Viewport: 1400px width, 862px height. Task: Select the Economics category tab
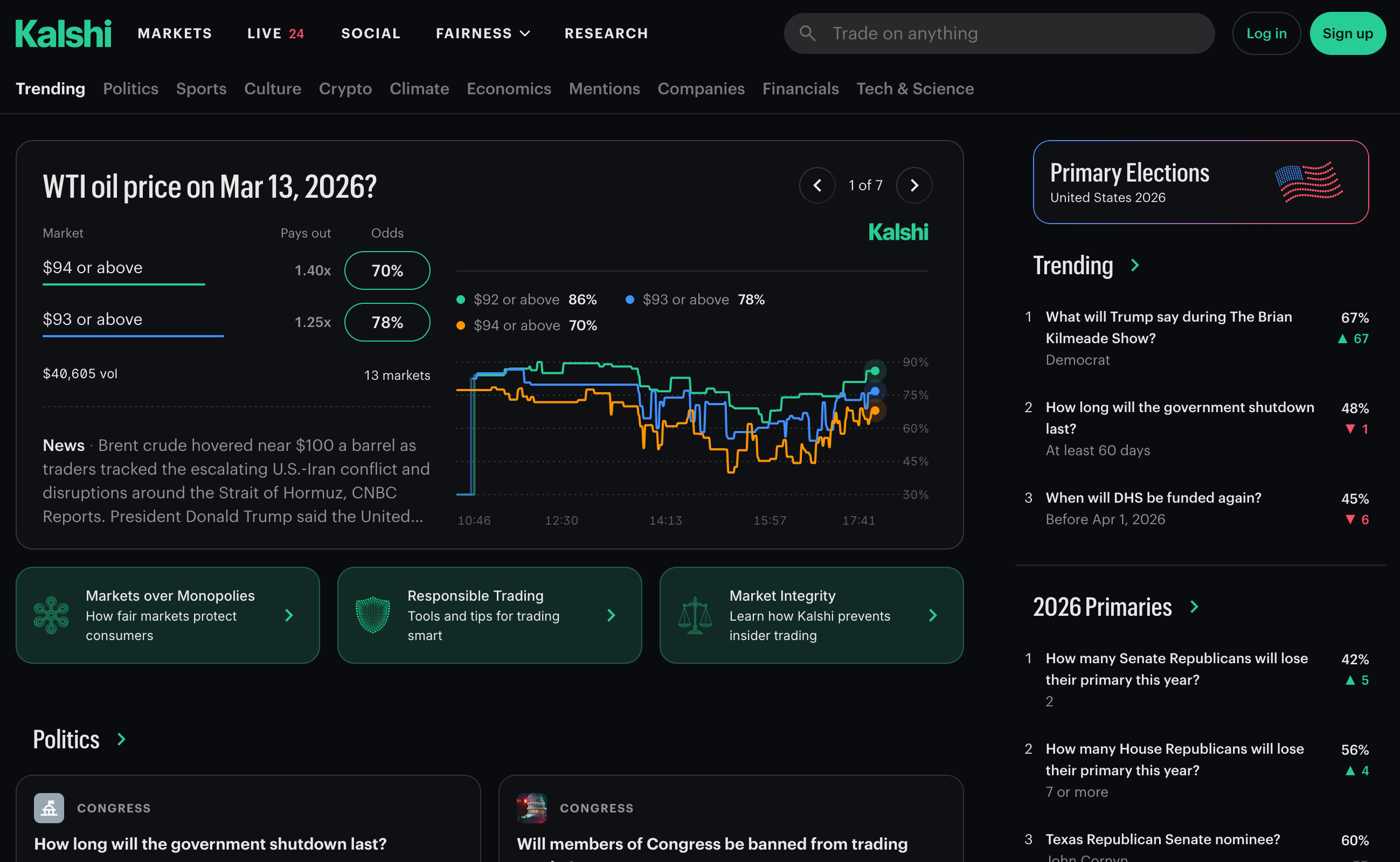[x=509, y=89]
